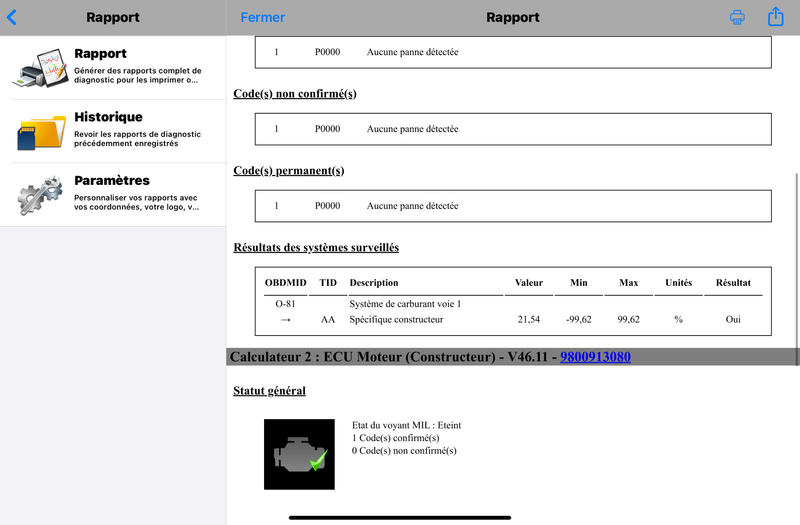Click the '%' units cell
This screenshot has height=525, width=800.
[x=679, y=320]
